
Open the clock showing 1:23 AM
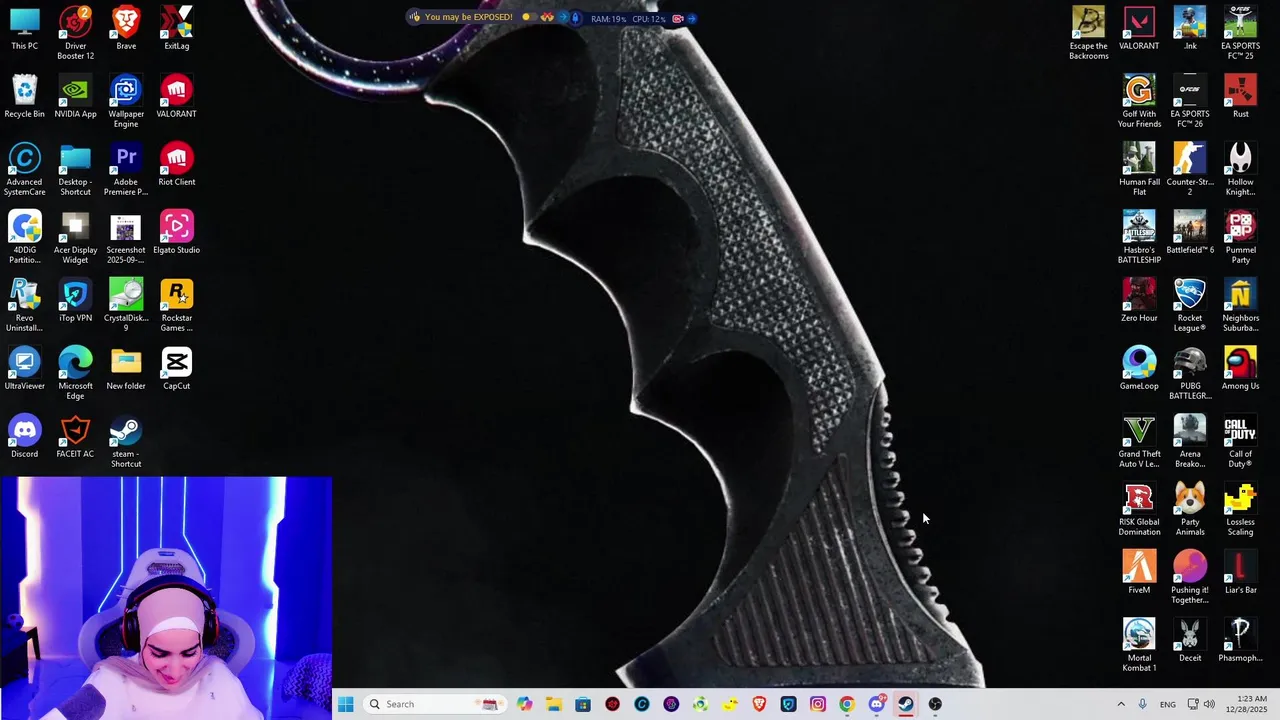click(x=1251, y=704)
